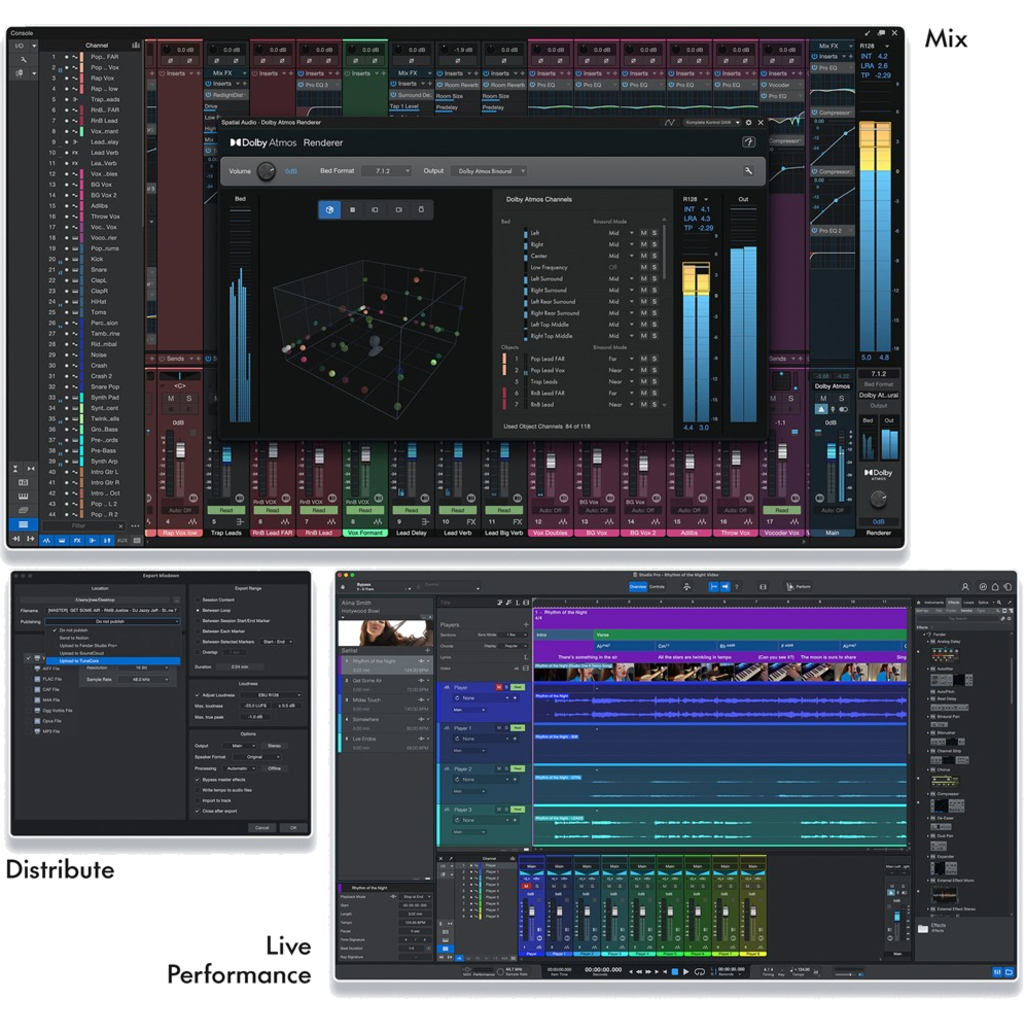Select Between Loop export range radio
Screen dimensions: 1024x1024
click(198, 610)
